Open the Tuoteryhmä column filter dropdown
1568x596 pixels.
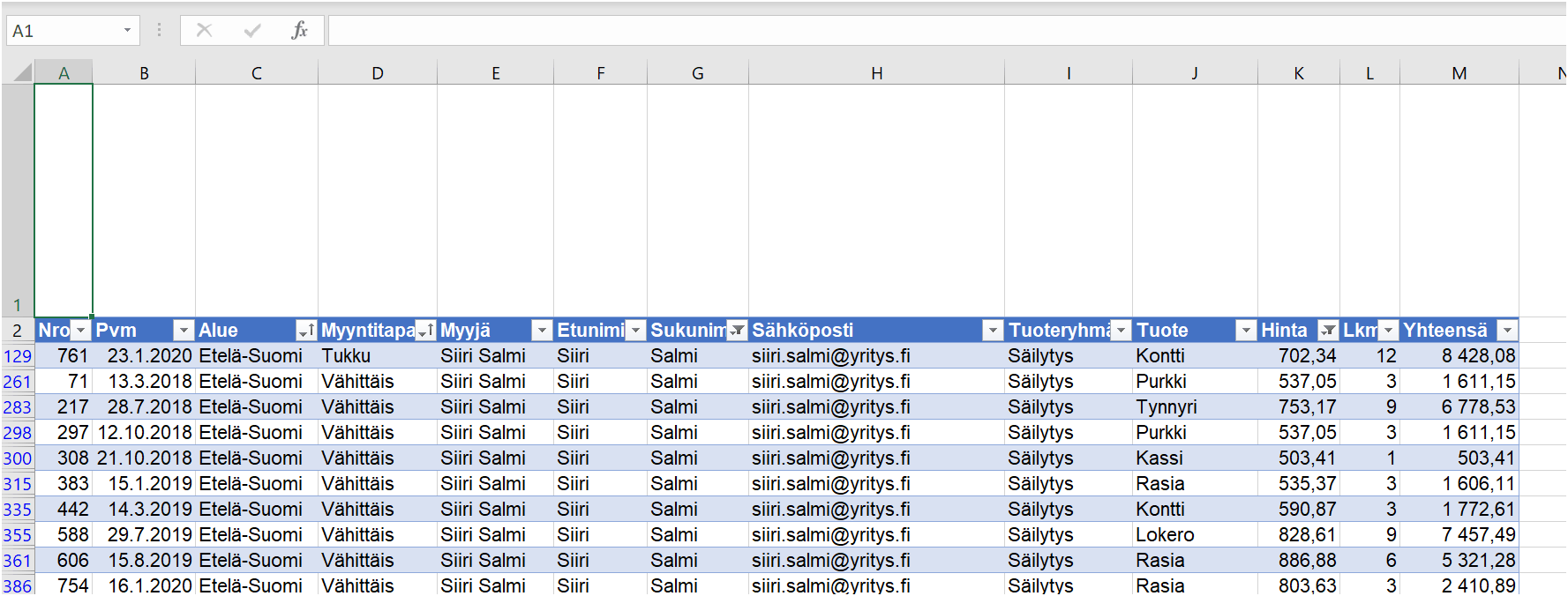point(1121,331)
